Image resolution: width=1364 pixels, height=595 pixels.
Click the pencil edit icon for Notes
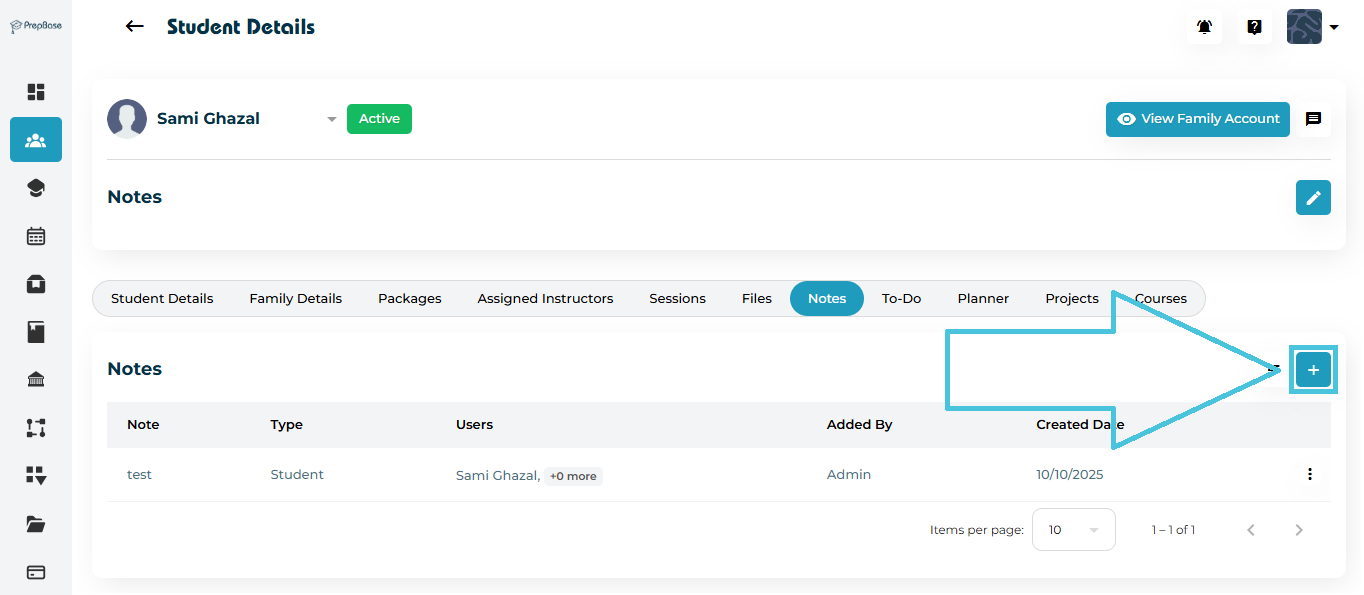point(1313,197)
